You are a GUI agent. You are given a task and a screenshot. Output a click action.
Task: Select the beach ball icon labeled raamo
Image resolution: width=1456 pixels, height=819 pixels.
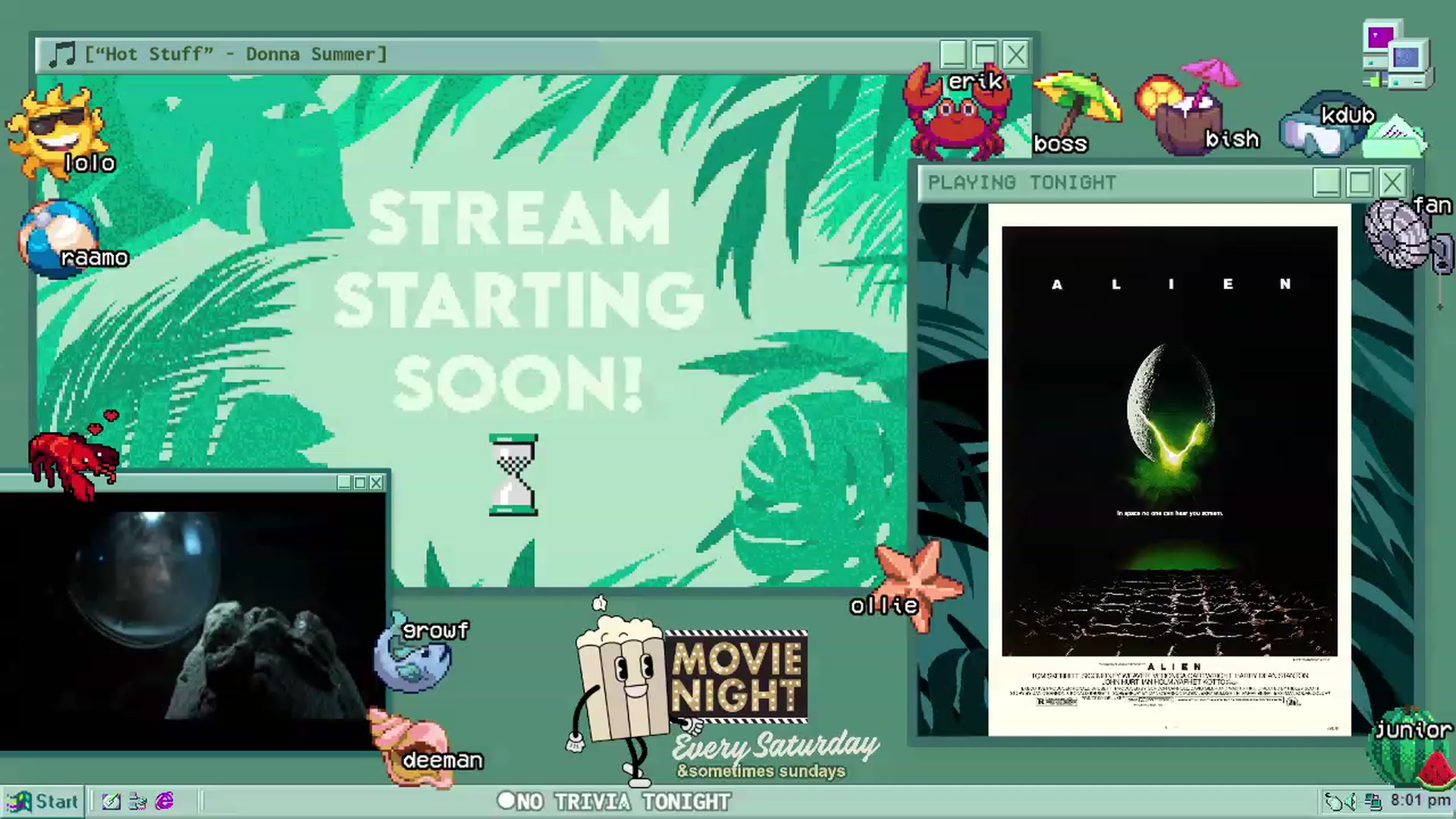pyautogui.click(x=58, y=237)
